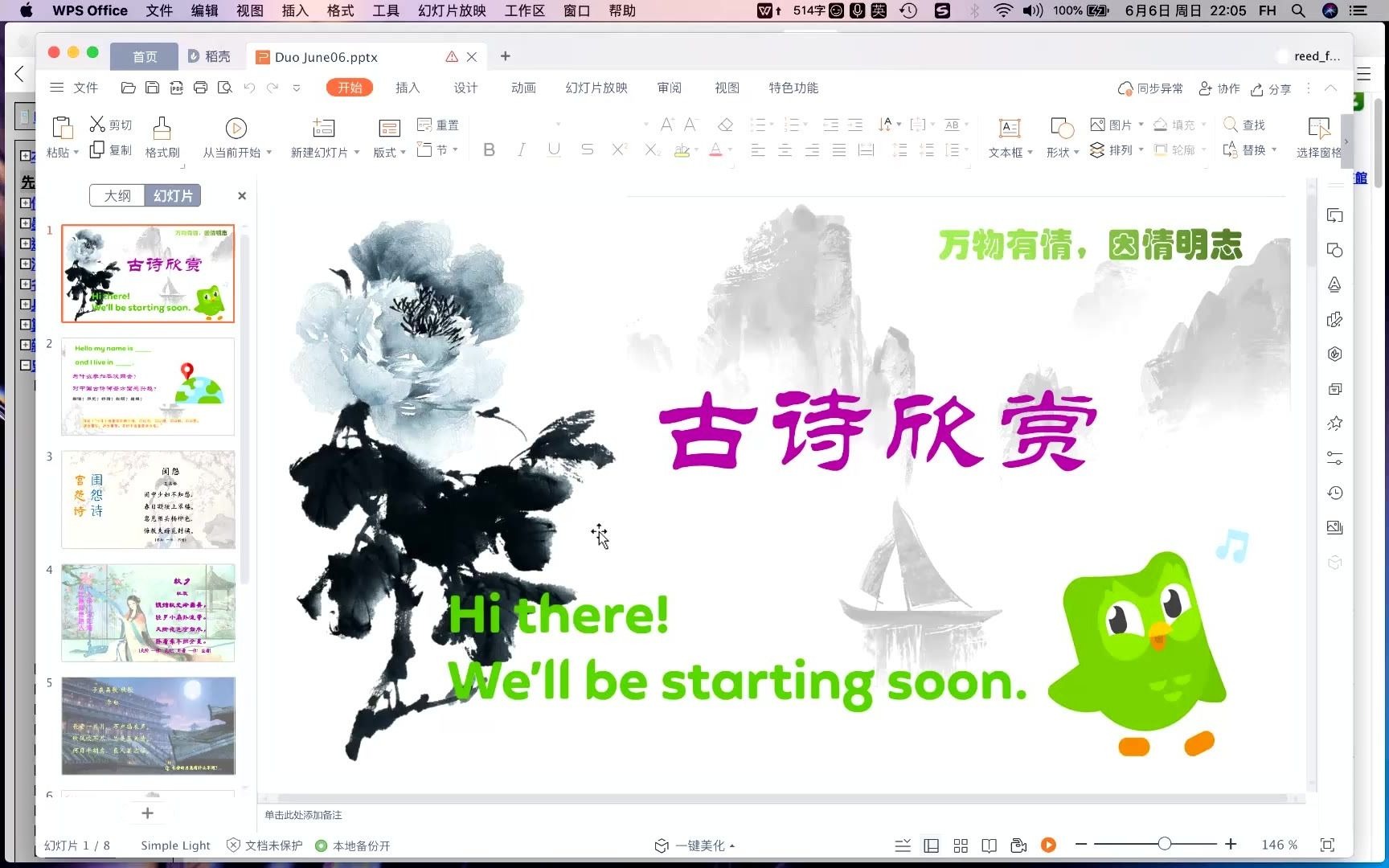The image size is (1389, 868).
Task: Open the Layout (版式) dropdown
Action: click(390, 152)
